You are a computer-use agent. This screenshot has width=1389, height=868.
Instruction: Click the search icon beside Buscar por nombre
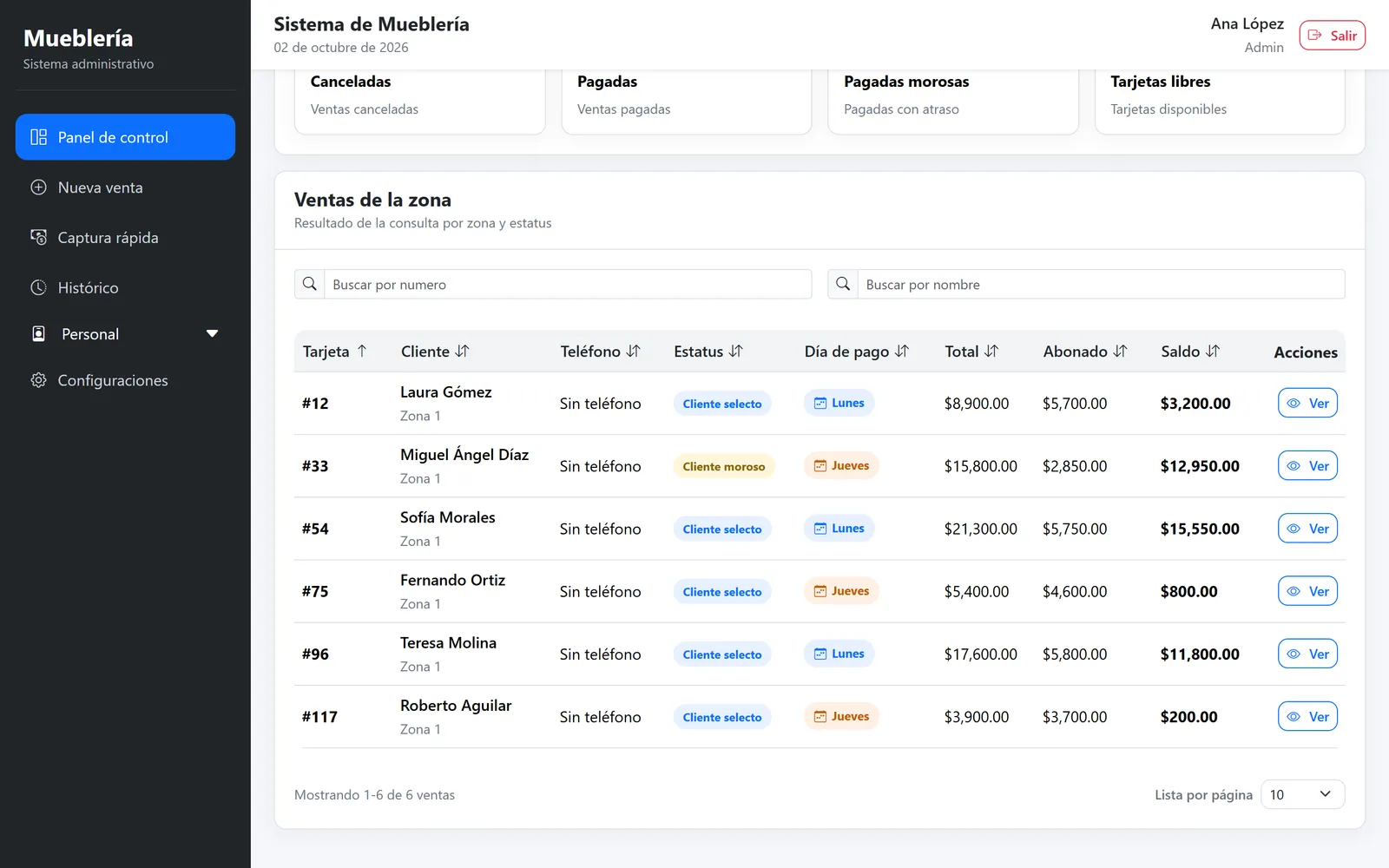(x=843, y=285)
